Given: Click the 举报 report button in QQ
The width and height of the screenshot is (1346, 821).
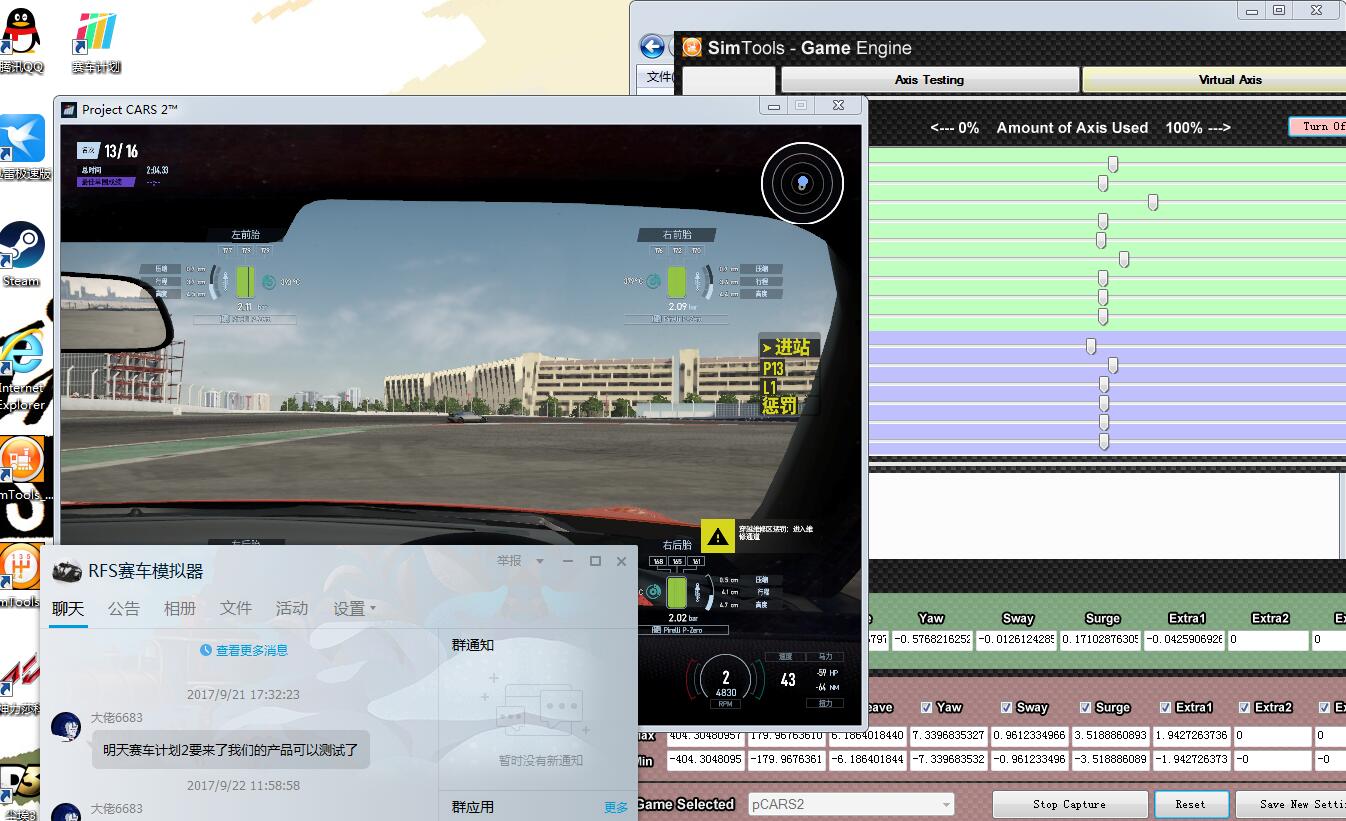Looking at the screenshot, I should 510,561.
